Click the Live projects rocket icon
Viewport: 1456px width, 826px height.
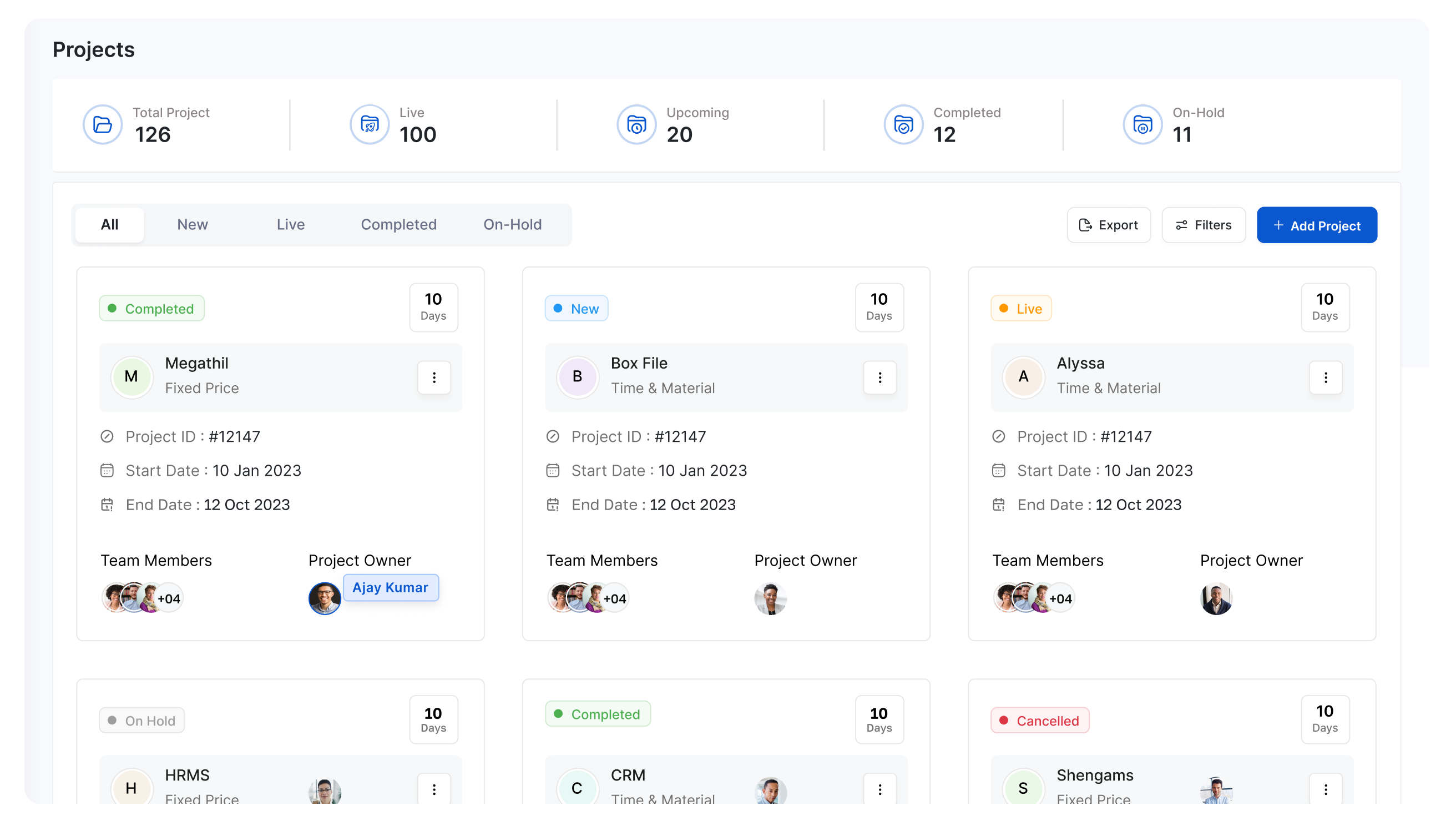coord(370,125)
